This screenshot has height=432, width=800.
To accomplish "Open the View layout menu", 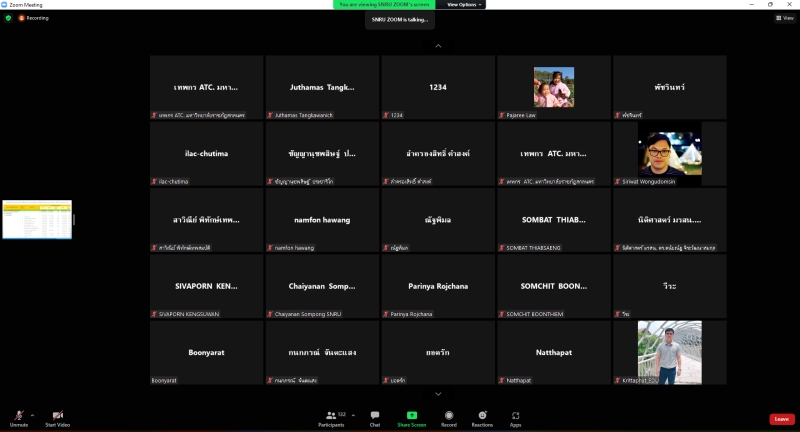I will click(785, 18).
